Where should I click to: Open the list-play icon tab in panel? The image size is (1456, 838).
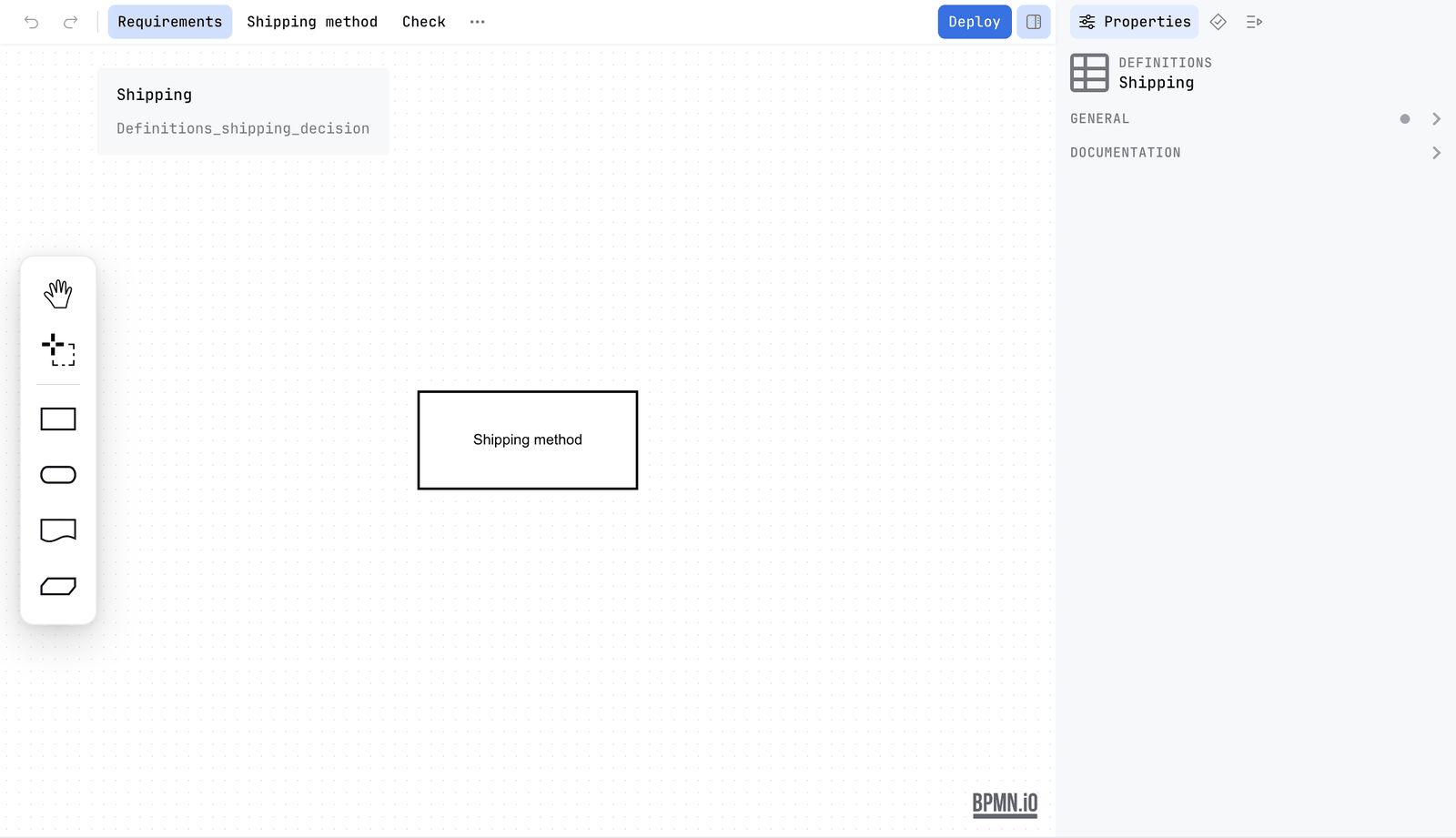coord(1254,22)
